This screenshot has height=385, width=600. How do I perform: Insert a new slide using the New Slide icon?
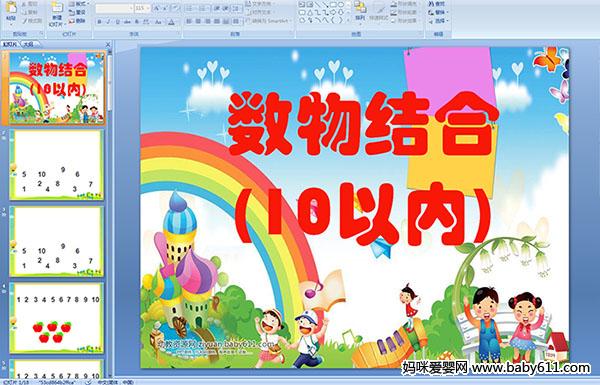tap(57, 8)
